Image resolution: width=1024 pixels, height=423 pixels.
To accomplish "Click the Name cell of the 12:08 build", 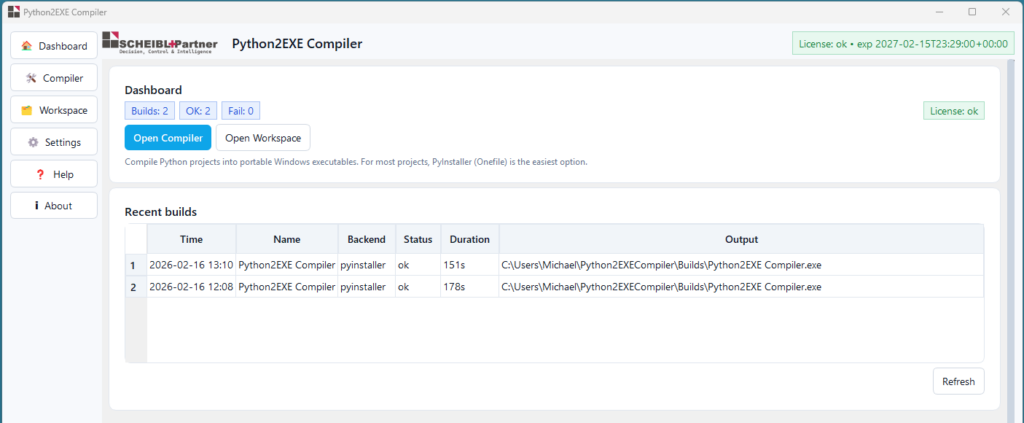I will pos(287,287).
